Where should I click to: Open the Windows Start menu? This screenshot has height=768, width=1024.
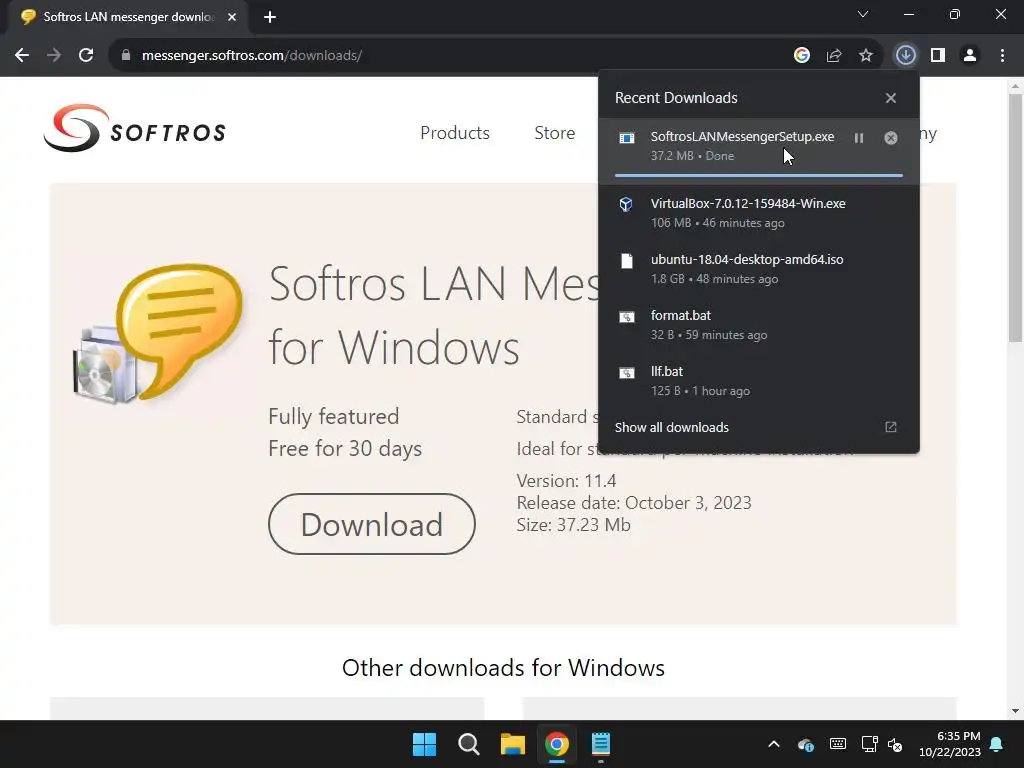424,744
